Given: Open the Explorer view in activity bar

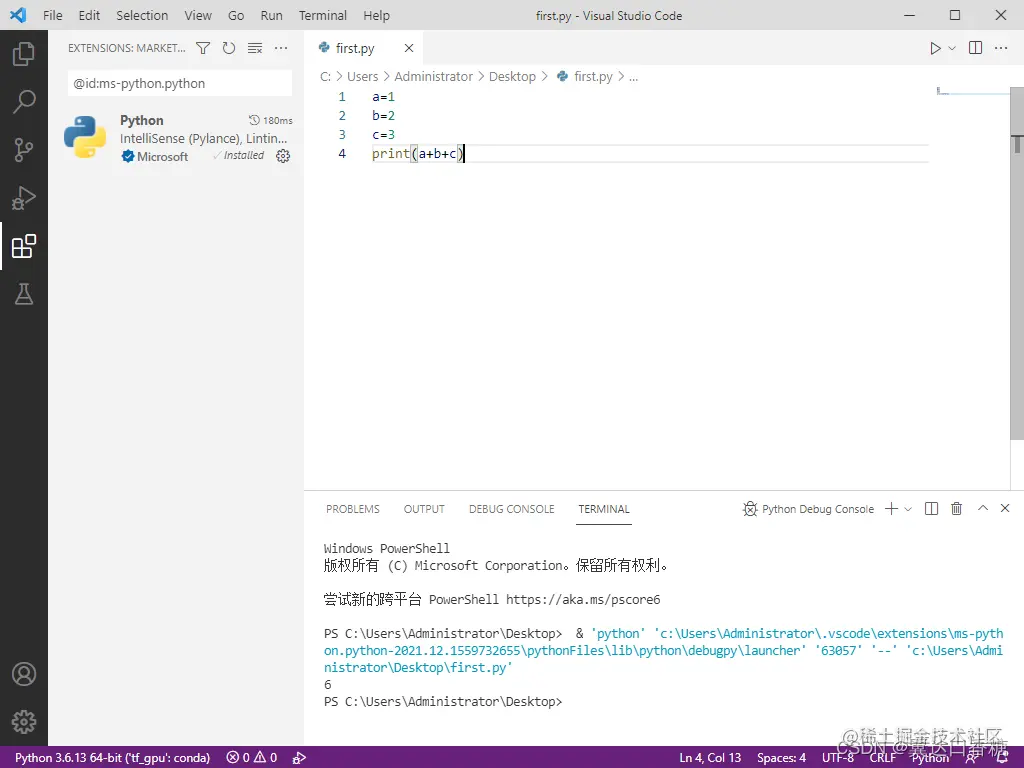Looking at the screenshot, I should click(24, 54).
